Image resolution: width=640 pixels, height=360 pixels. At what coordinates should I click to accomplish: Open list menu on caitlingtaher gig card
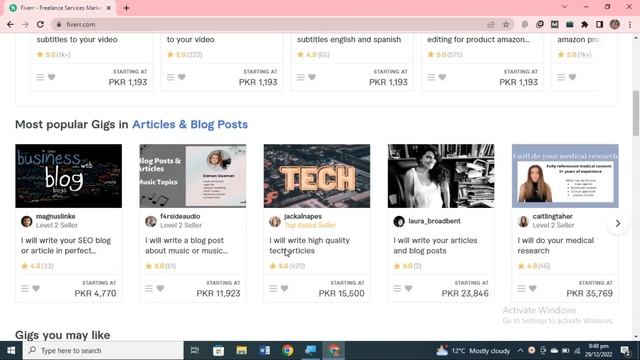click(521, 288)
